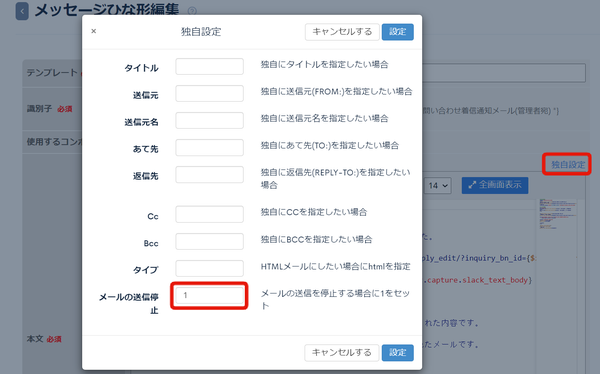Click the bottom キャンセルする button
The width and height of the screenshot is (600, 374).
pyautogui.click(x=342, y=353)
